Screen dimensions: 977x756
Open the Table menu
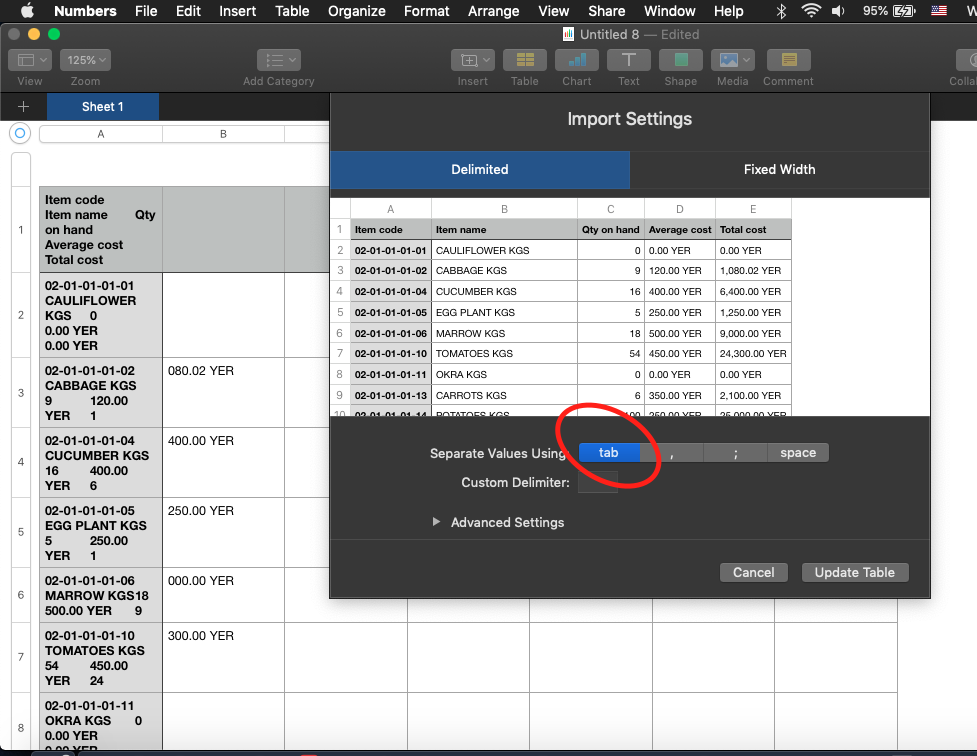292,11
